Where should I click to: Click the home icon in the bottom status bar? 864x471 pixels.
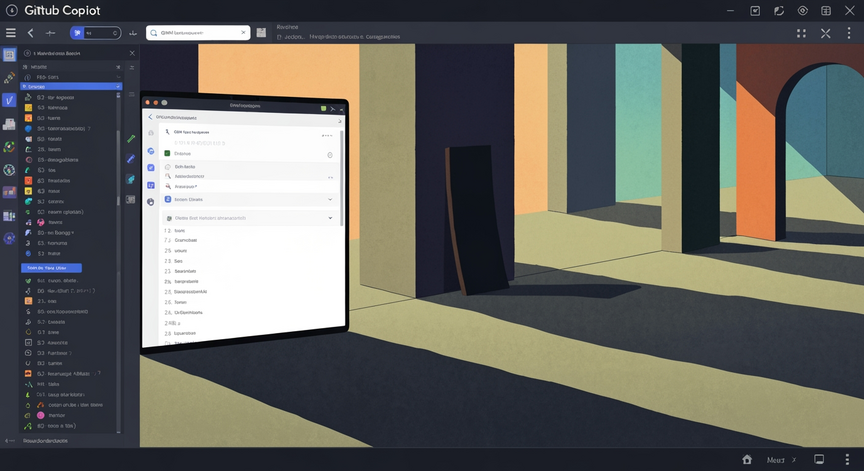coord(747,459)
